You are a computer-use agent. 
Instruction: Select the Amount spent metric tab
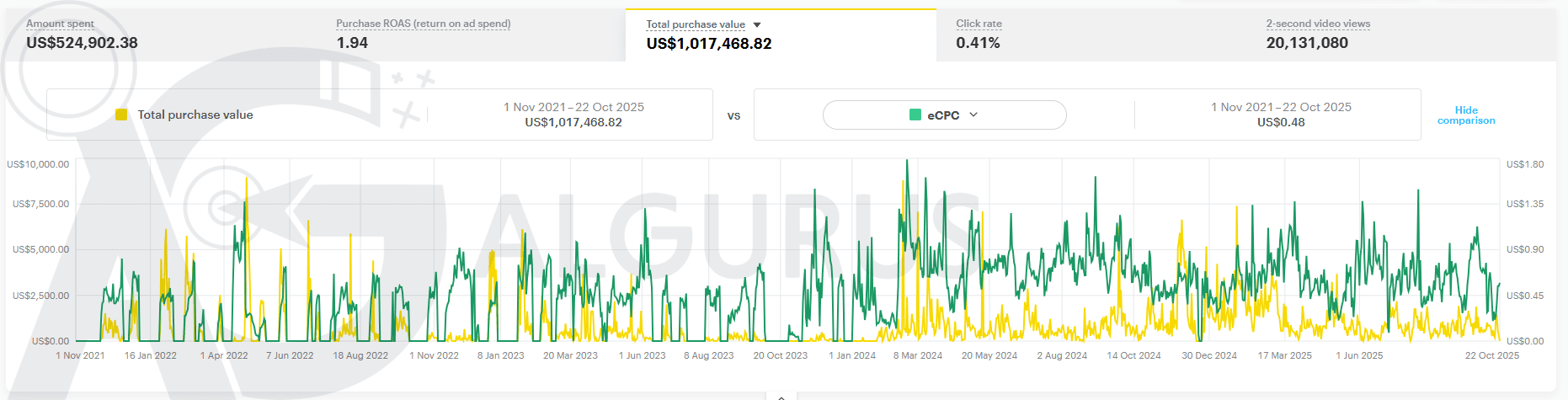[82, 35]
